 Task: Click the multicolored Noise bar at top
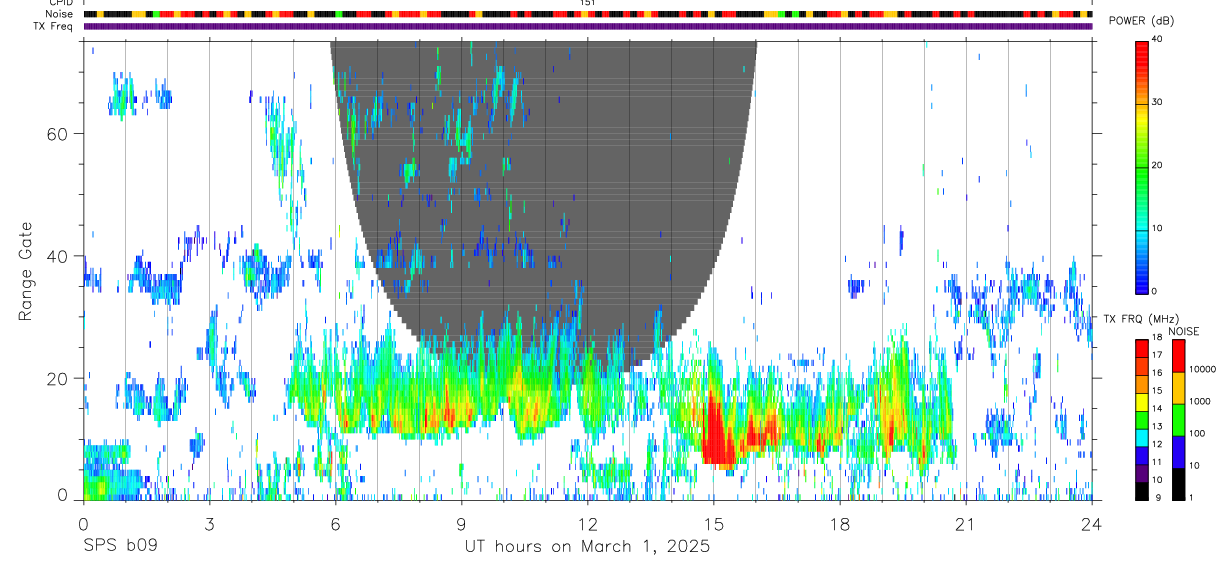tap(588, 14)
